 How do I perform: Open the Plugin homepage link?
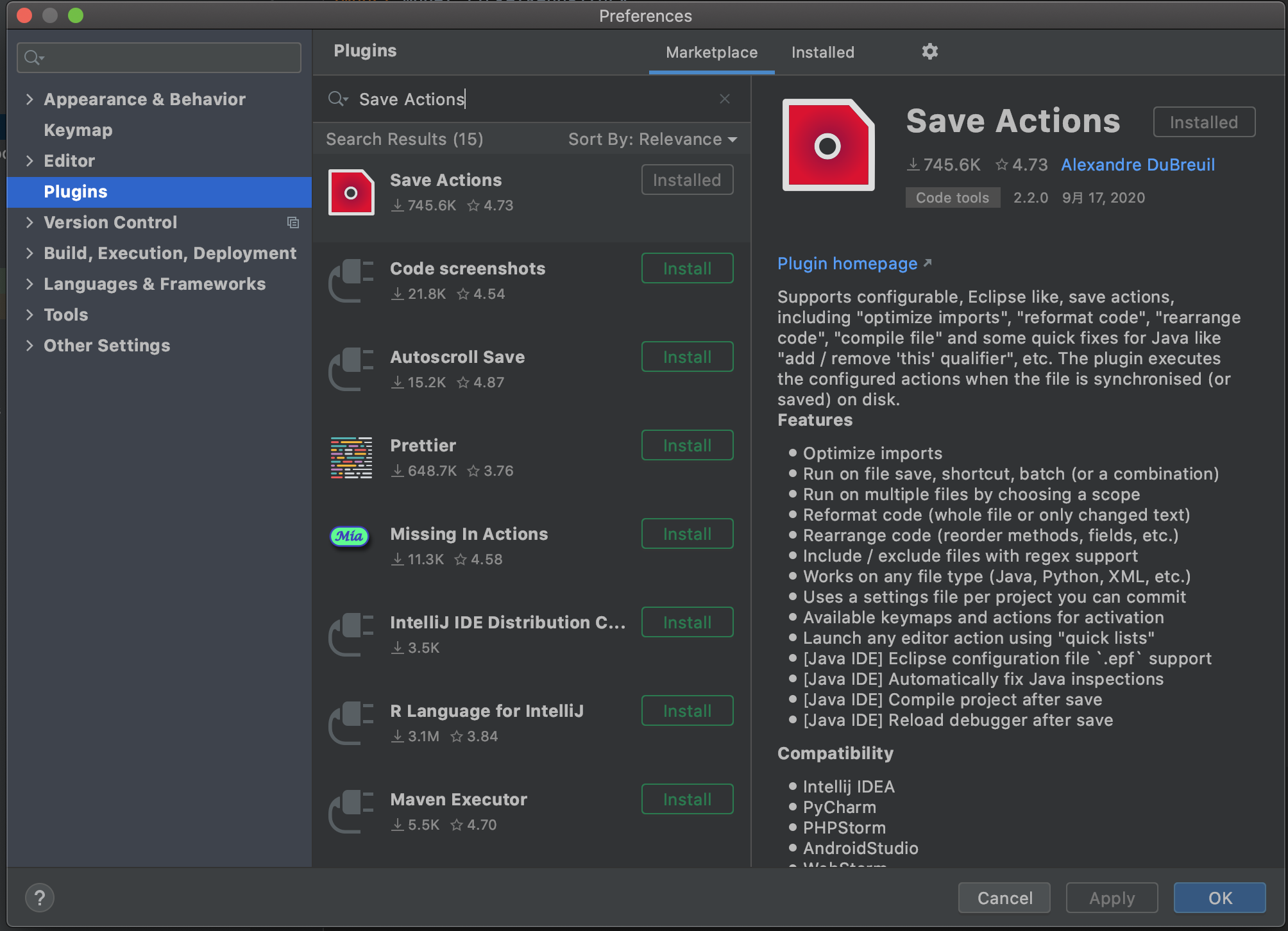pyautogui.click(x=847, y=263)
